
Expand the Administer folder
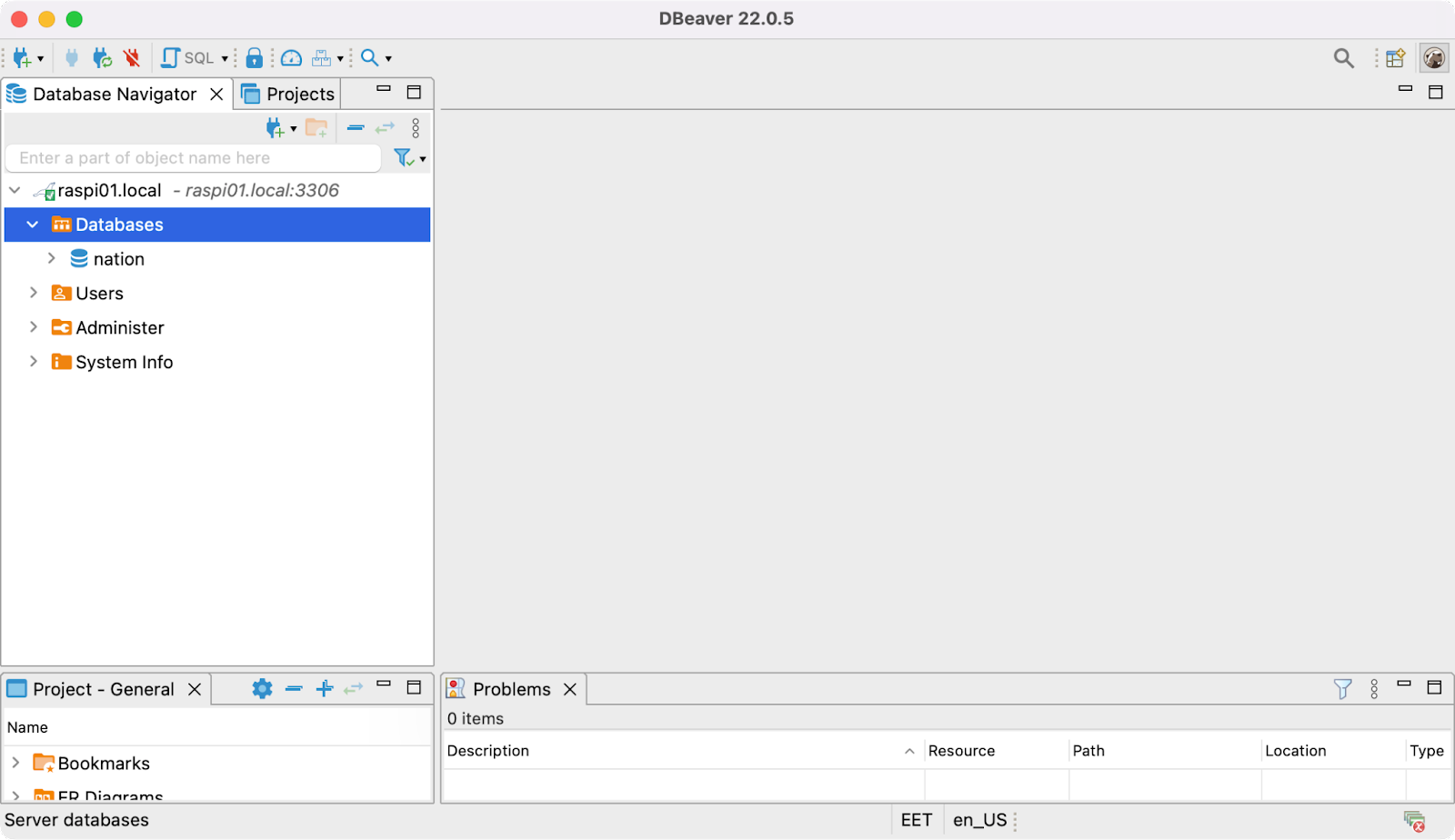pos(33,327)
